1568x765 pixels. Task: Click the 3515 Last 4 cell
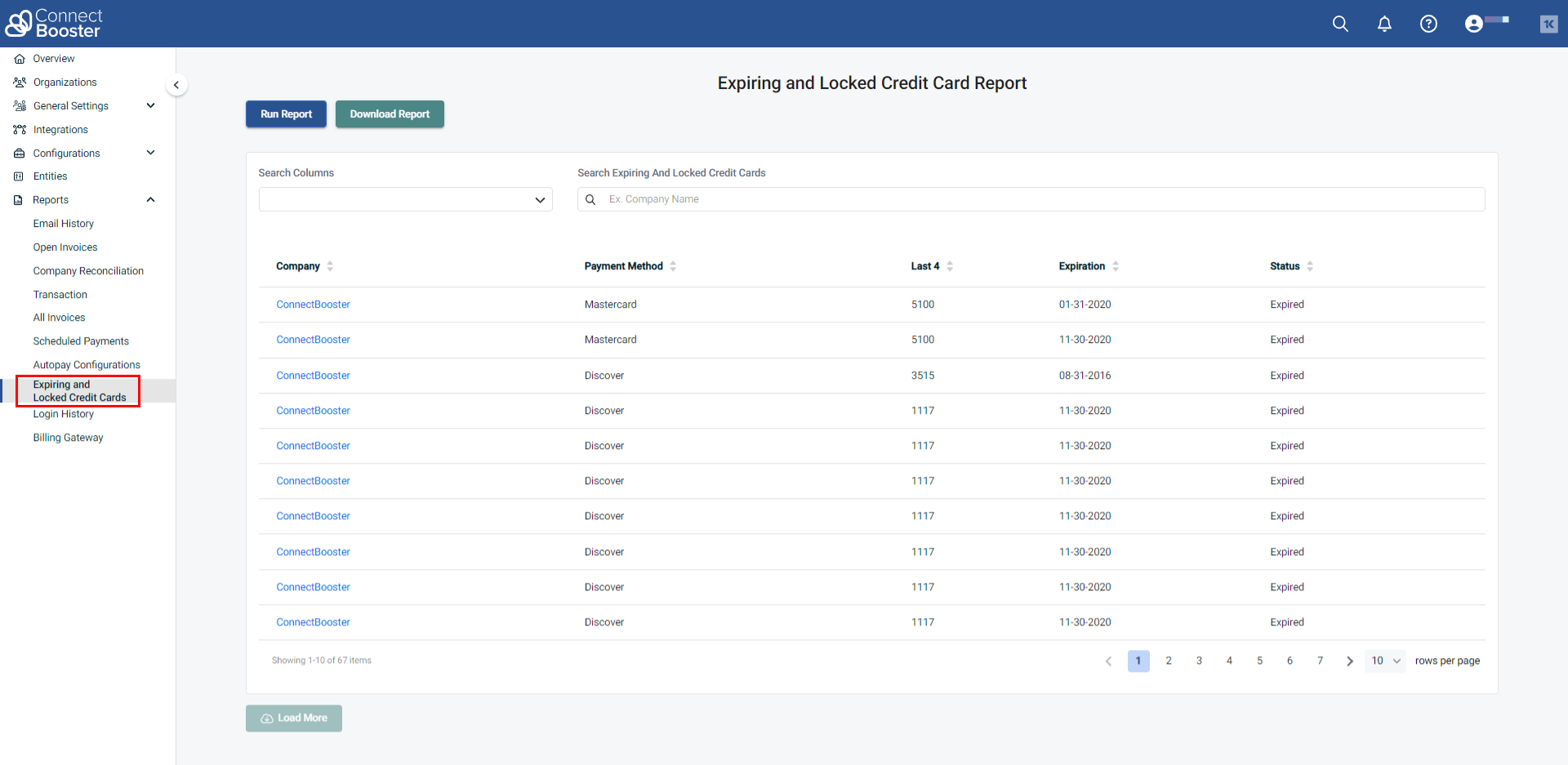click(923, 376)
